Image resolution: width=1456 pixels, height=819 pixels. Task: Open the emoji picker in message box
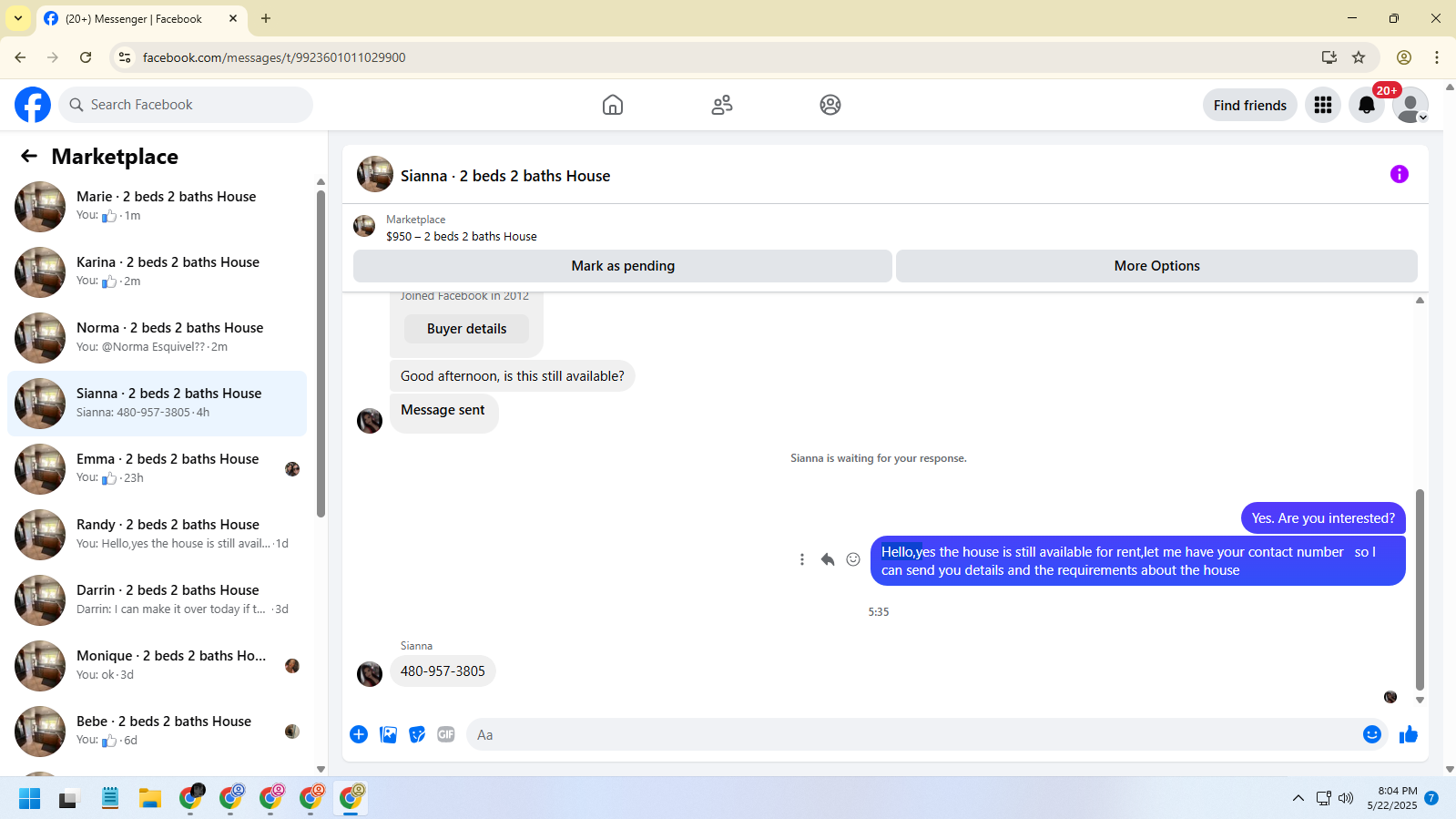pos(1372,734)
